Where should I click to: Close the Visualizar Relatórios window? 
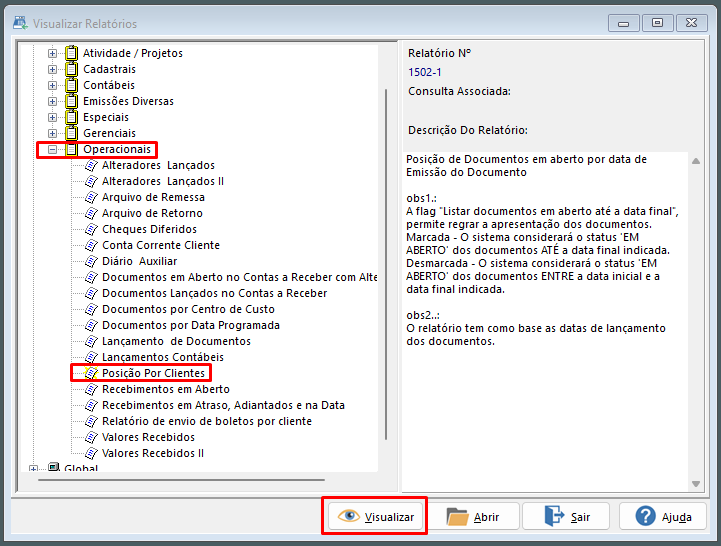tap(691, 23)
